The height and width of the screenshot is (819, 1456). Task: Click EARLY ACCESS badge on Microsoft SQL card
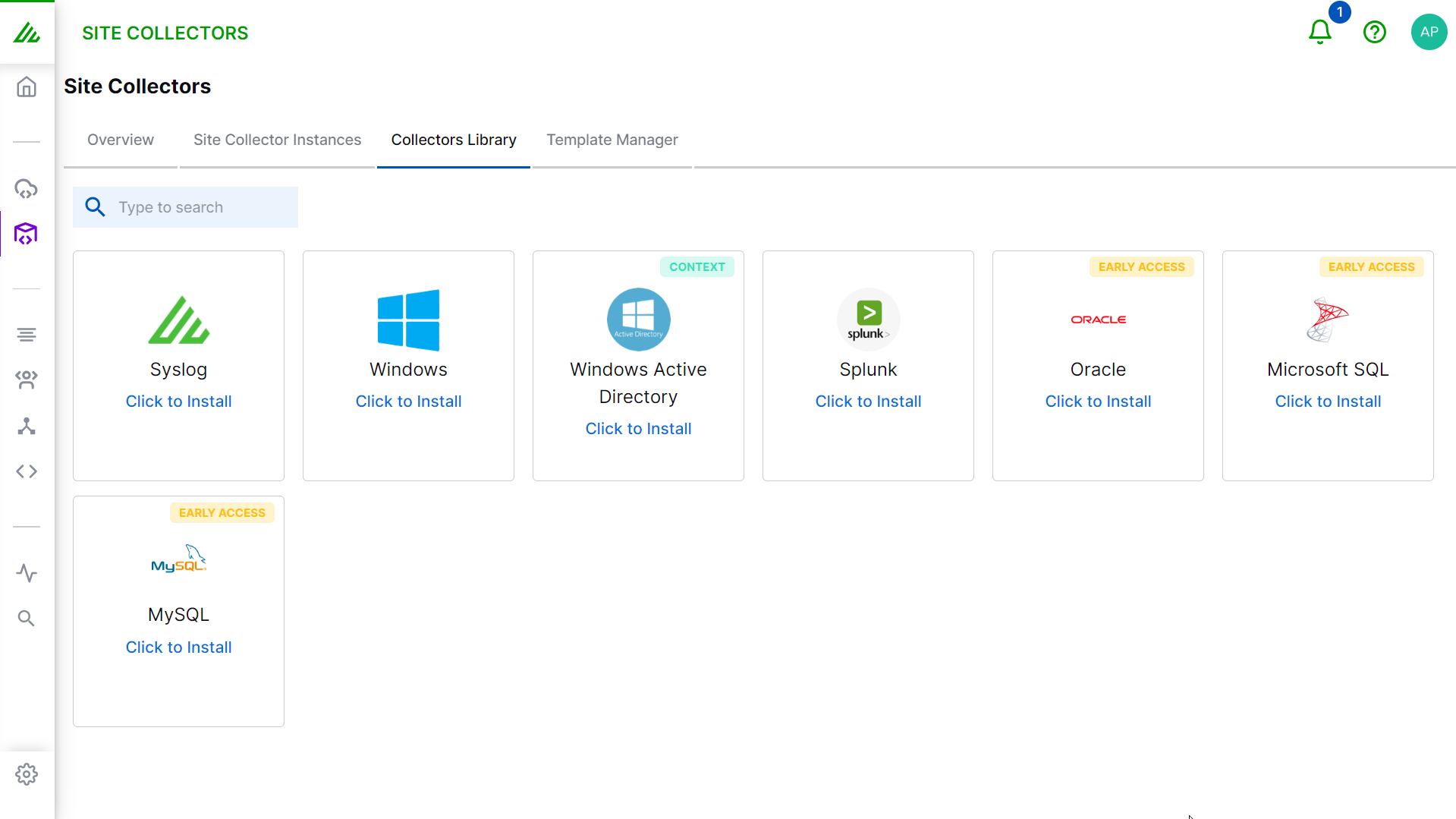click(x=1372, y=267)
